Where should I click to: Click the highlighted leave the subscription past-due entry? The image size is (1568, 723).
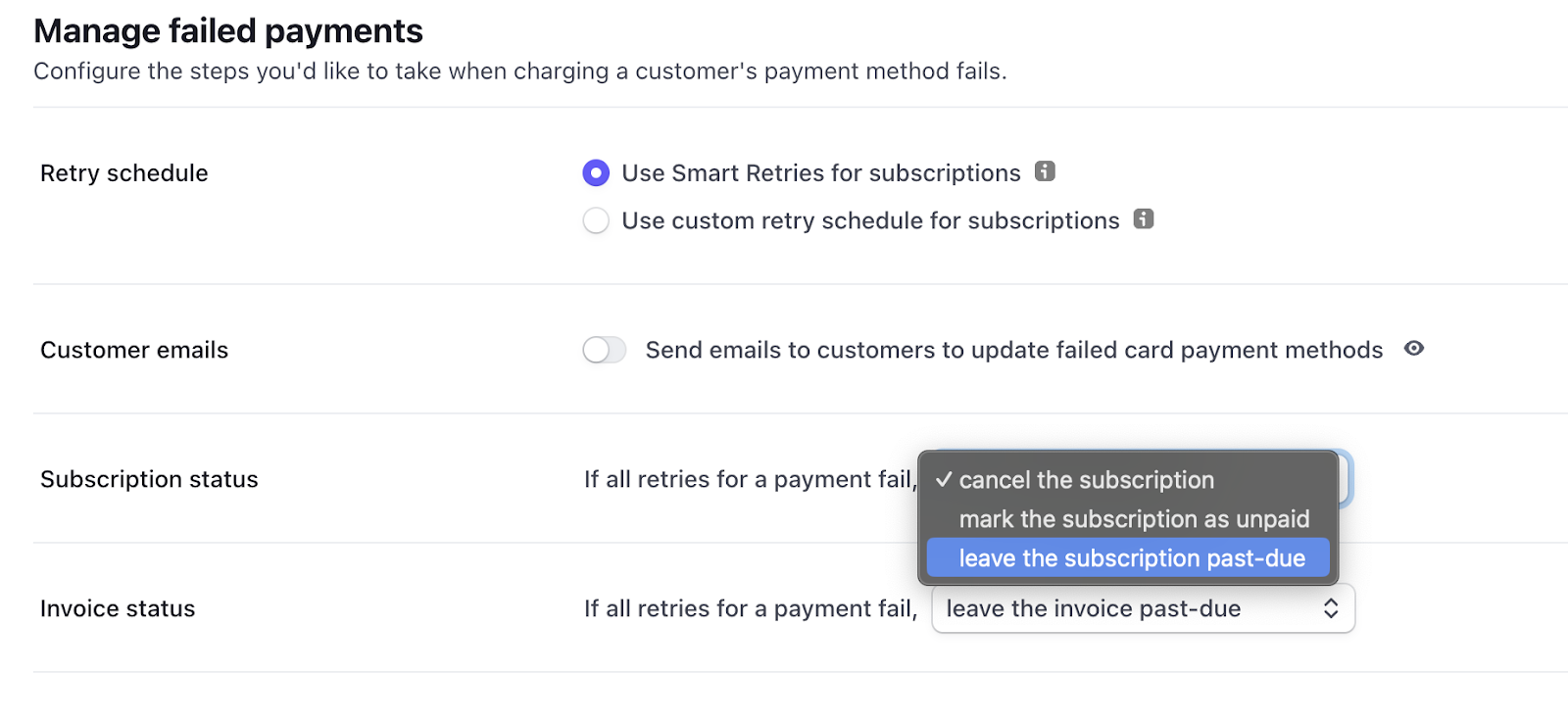point(1131,557)
